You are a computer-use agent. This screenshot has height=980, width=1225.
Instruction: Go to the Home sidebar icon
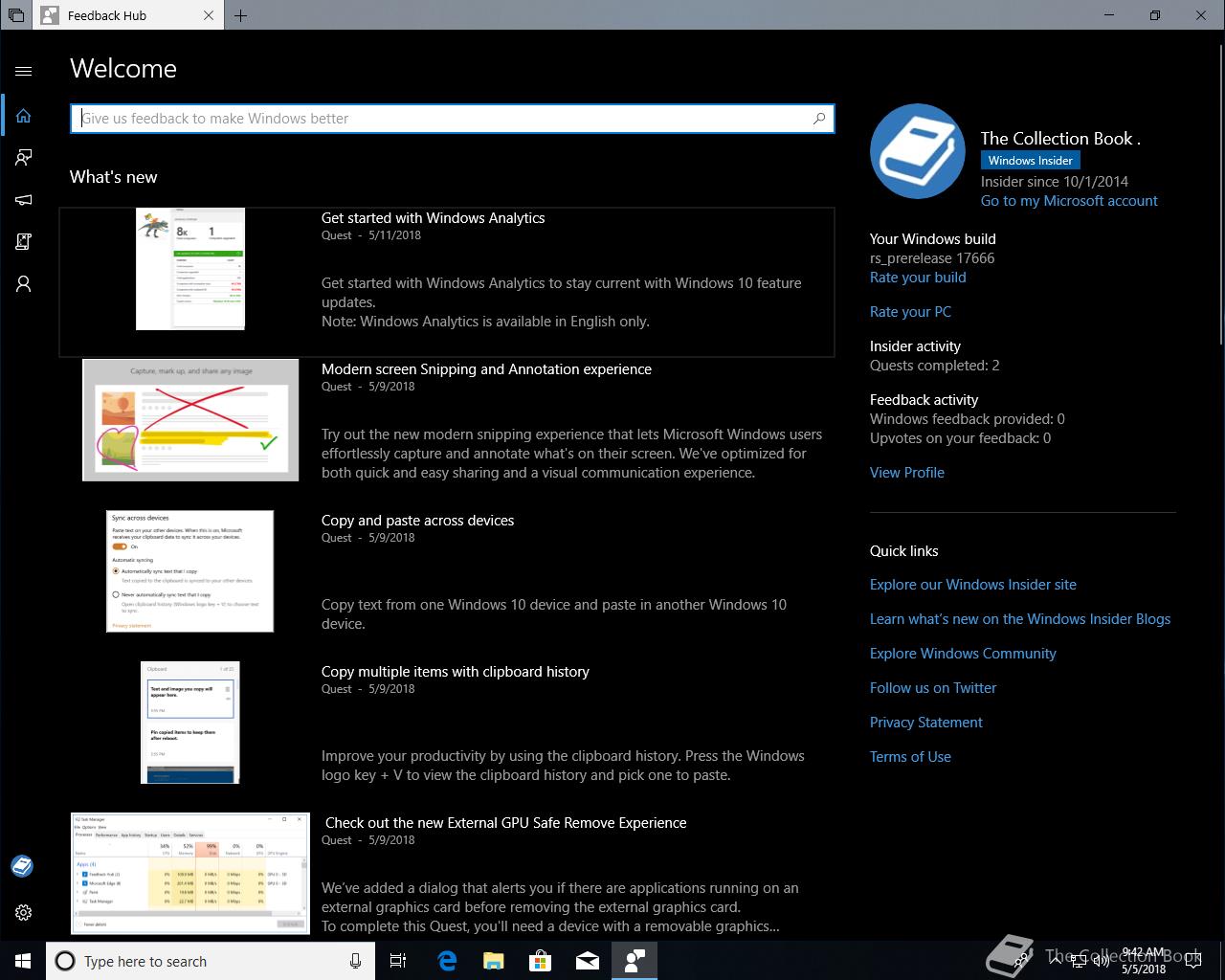click(24, 116)
